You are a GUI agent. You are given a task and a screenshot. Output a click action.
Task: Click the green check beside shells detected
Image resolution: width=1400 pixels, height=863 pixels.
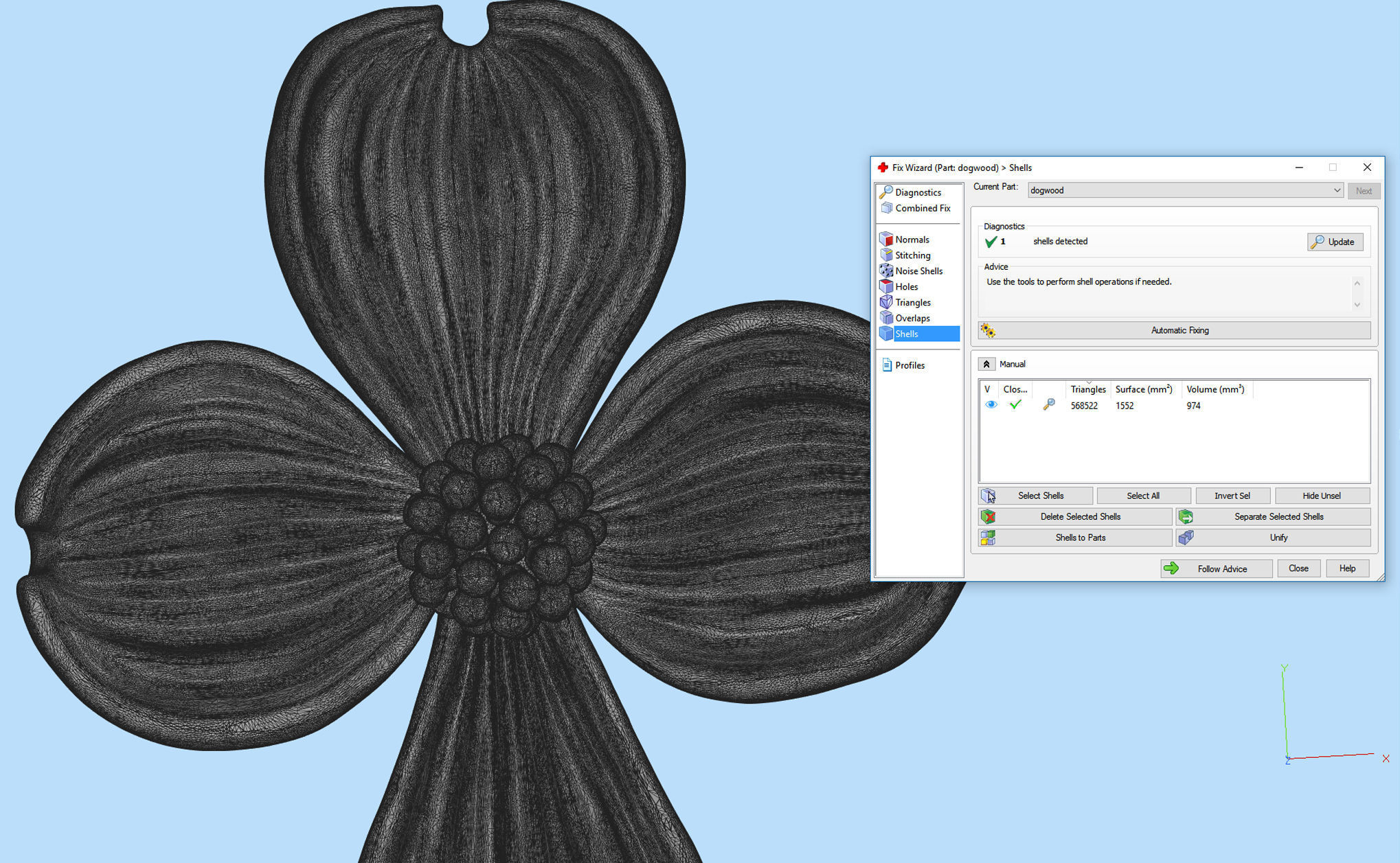click(991, 242)
